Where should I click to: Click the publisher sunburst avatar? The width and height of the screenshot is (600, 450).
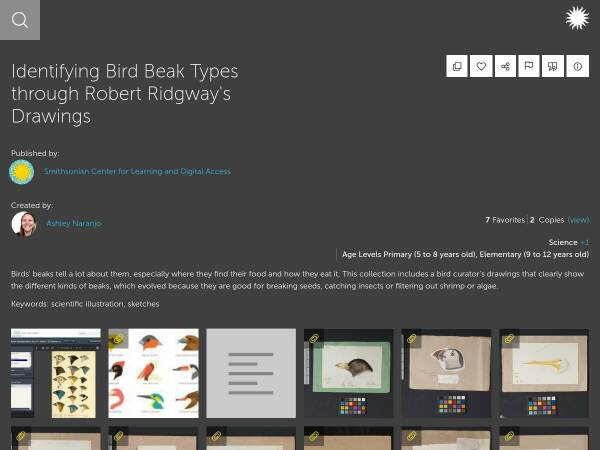(x=21, y=172)
